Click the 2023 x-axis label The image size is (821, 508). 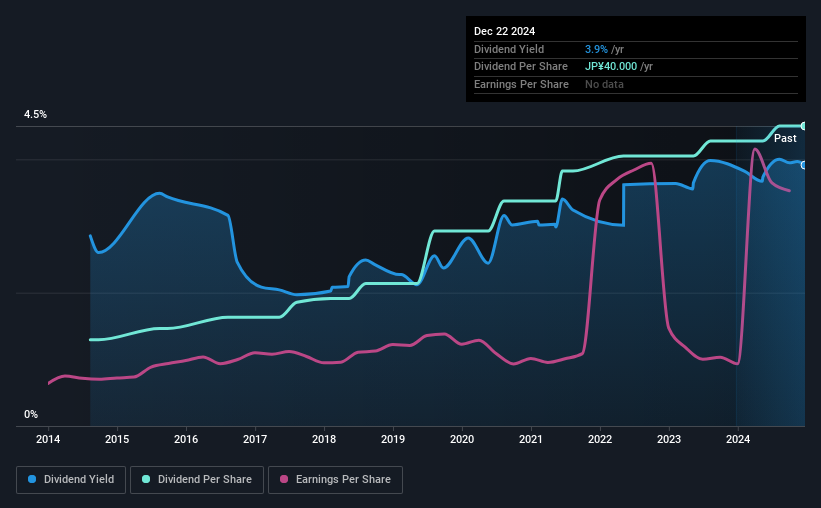click(669, 439)
